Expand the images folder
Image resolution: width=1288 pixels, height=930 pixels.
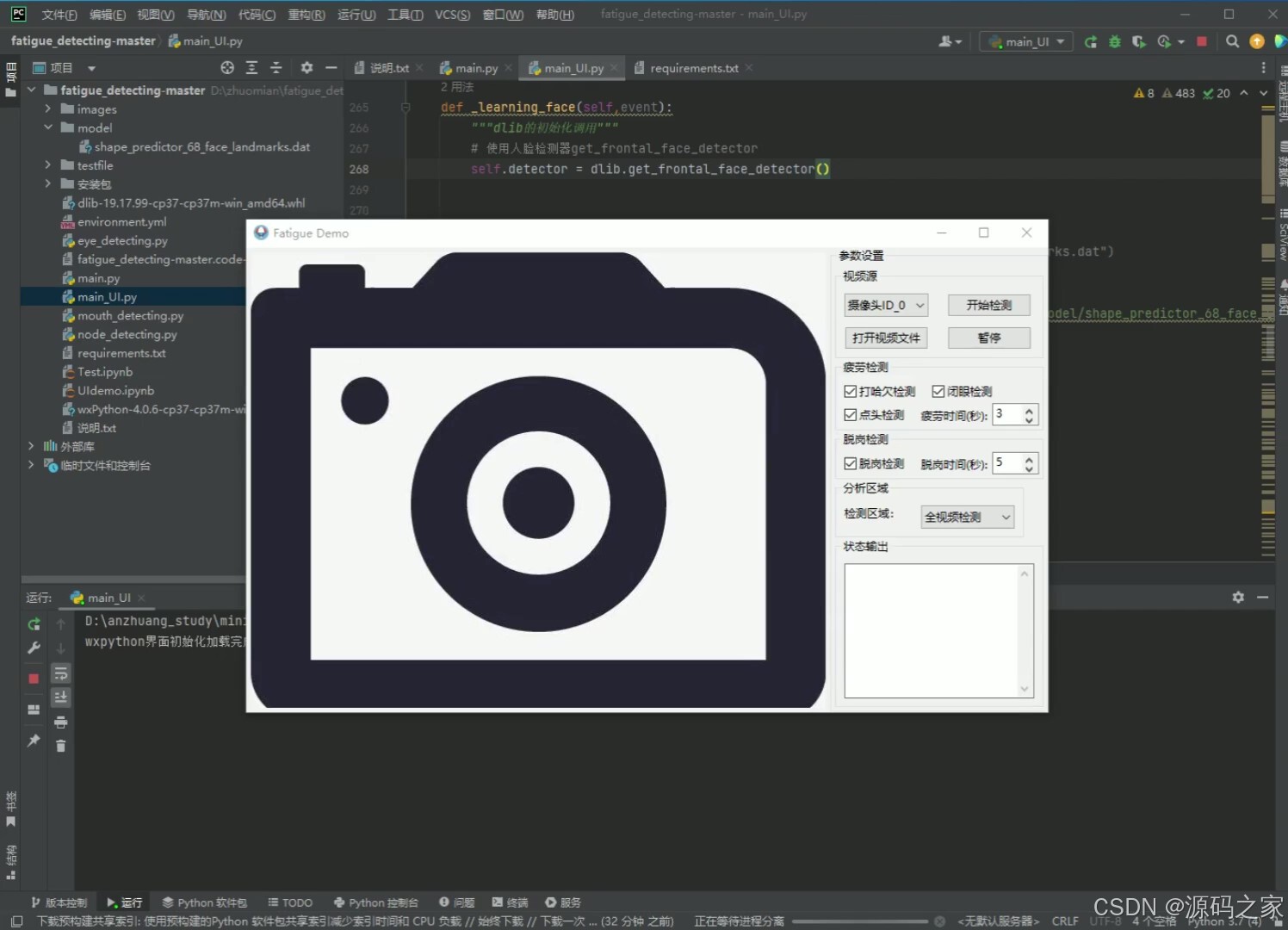coord(48,109)
